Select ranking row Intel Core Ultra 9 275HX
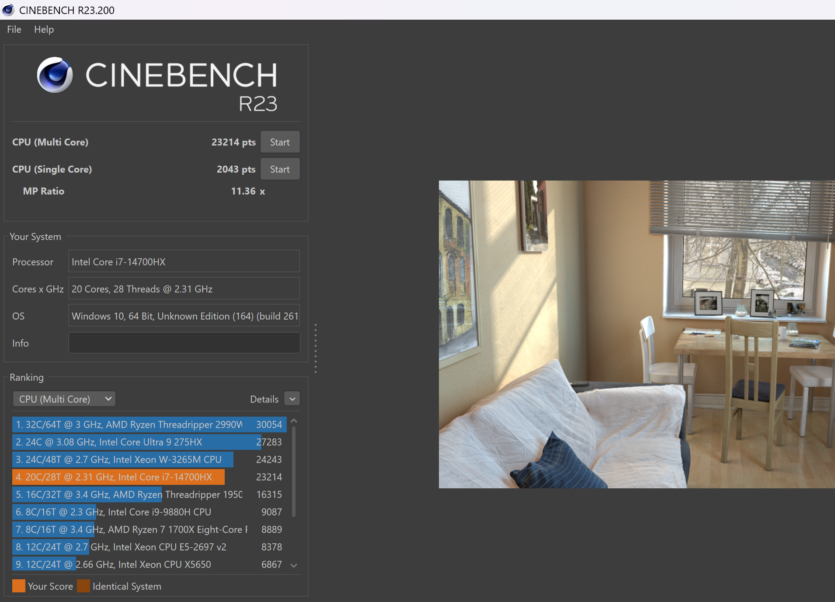Screen dimensions: 835x602 pyautogui.click(x=149, y=442)
